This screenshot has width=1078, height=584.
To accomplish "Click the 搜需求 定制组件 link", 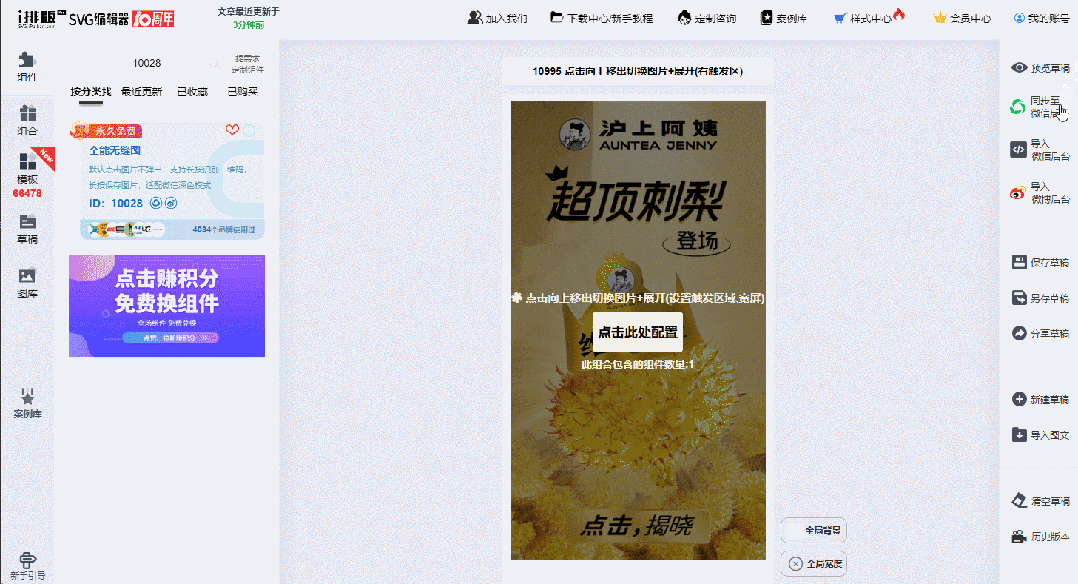I will click(248, 64).
